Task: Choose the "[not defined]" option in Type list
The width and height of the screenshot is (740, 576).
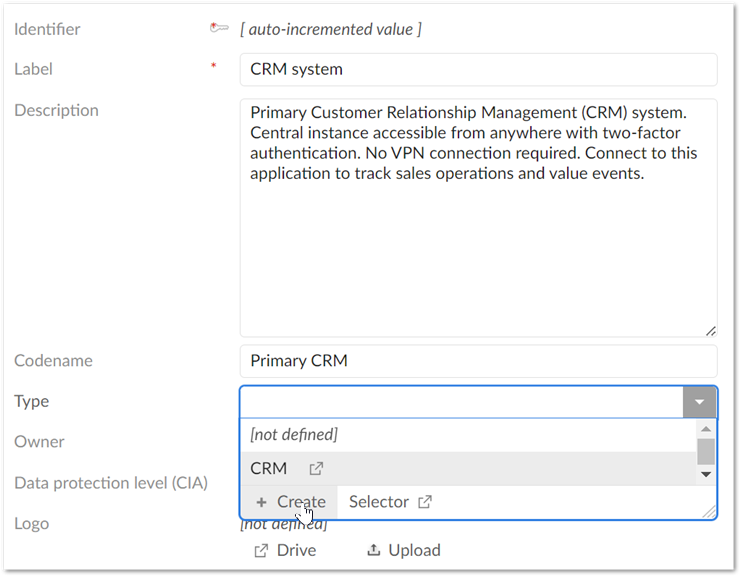Action: tap(294, 434)
